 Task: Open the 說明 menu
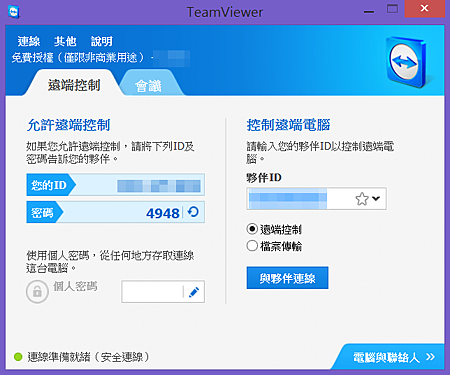[102, 41]
